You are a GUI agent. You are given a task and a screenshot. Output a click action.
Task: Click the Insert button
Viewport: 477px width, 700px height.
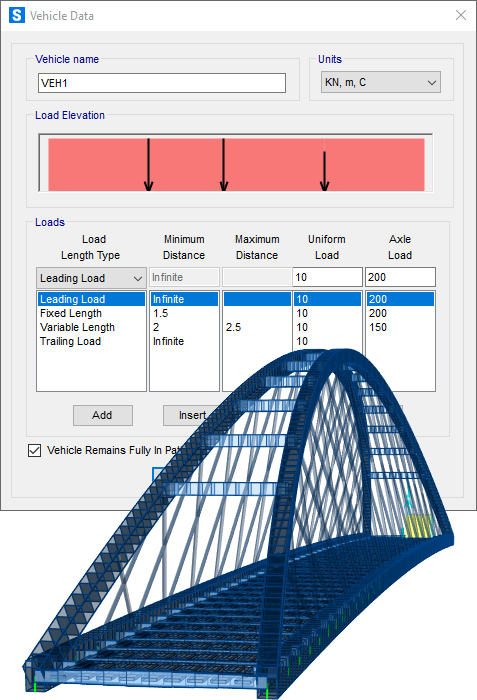point(192,415)
